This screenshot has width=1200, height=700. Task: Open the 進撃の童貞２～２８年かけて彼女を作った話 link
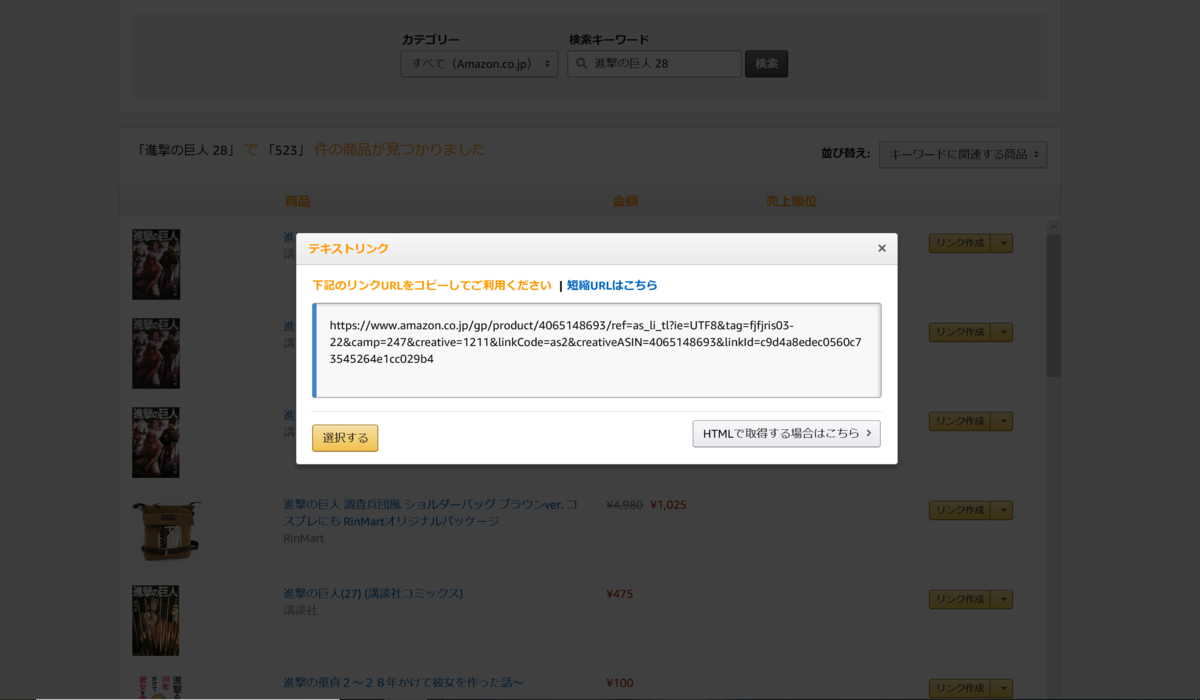tap(403, 682)
